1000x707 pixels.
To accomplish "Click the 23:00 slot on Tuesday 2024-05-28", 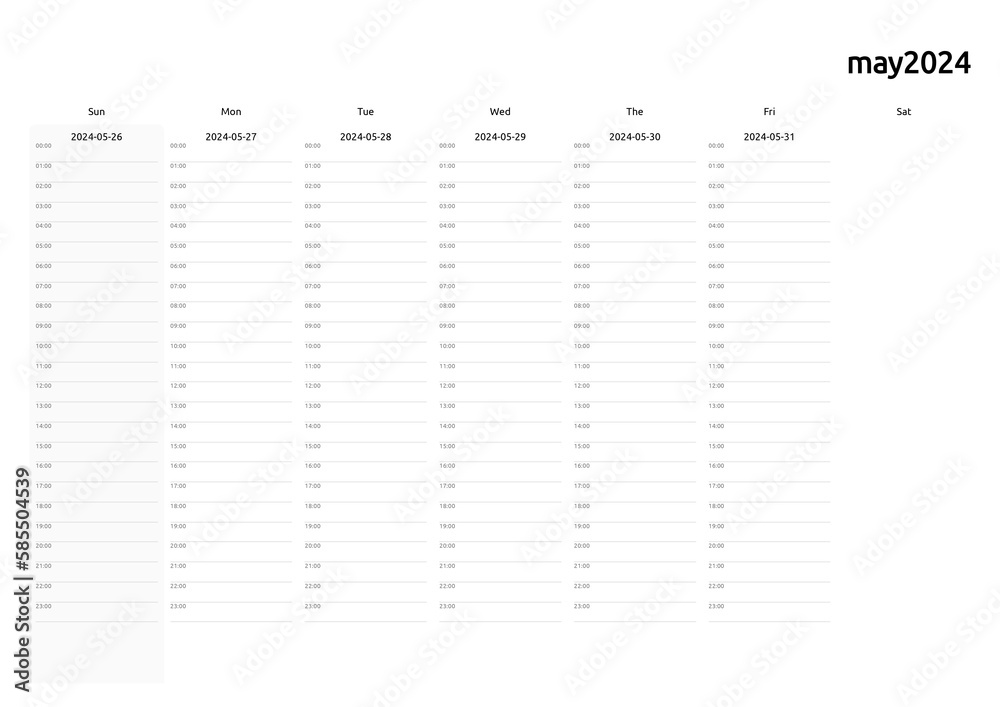I will coord(365,612).
